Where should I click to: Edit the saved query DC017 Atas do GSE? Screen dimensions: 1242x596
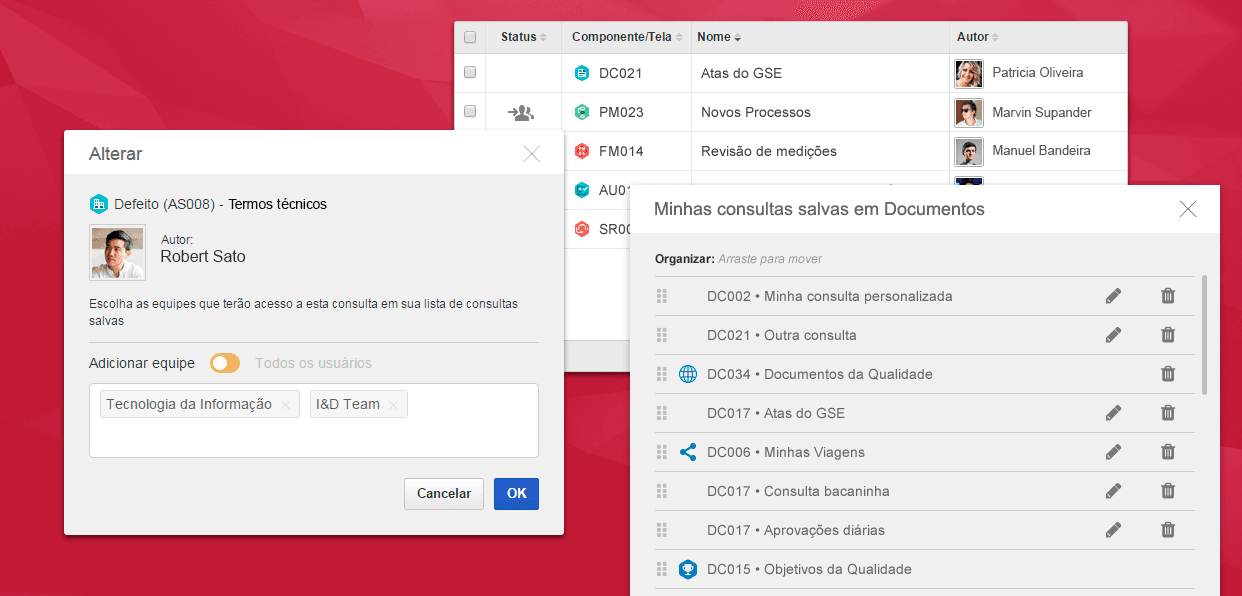coord(1114,413)
